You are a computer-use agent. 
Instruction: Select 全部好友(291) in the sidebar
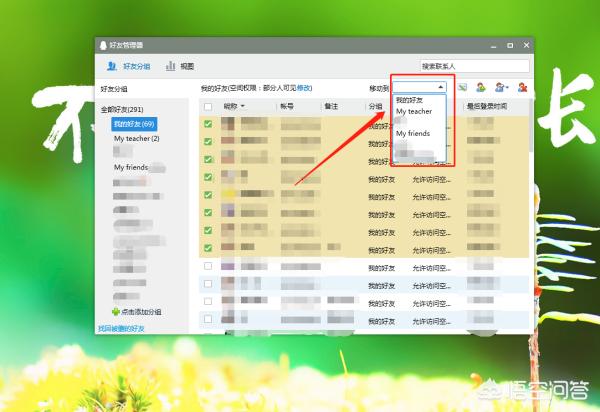(122, 109)
